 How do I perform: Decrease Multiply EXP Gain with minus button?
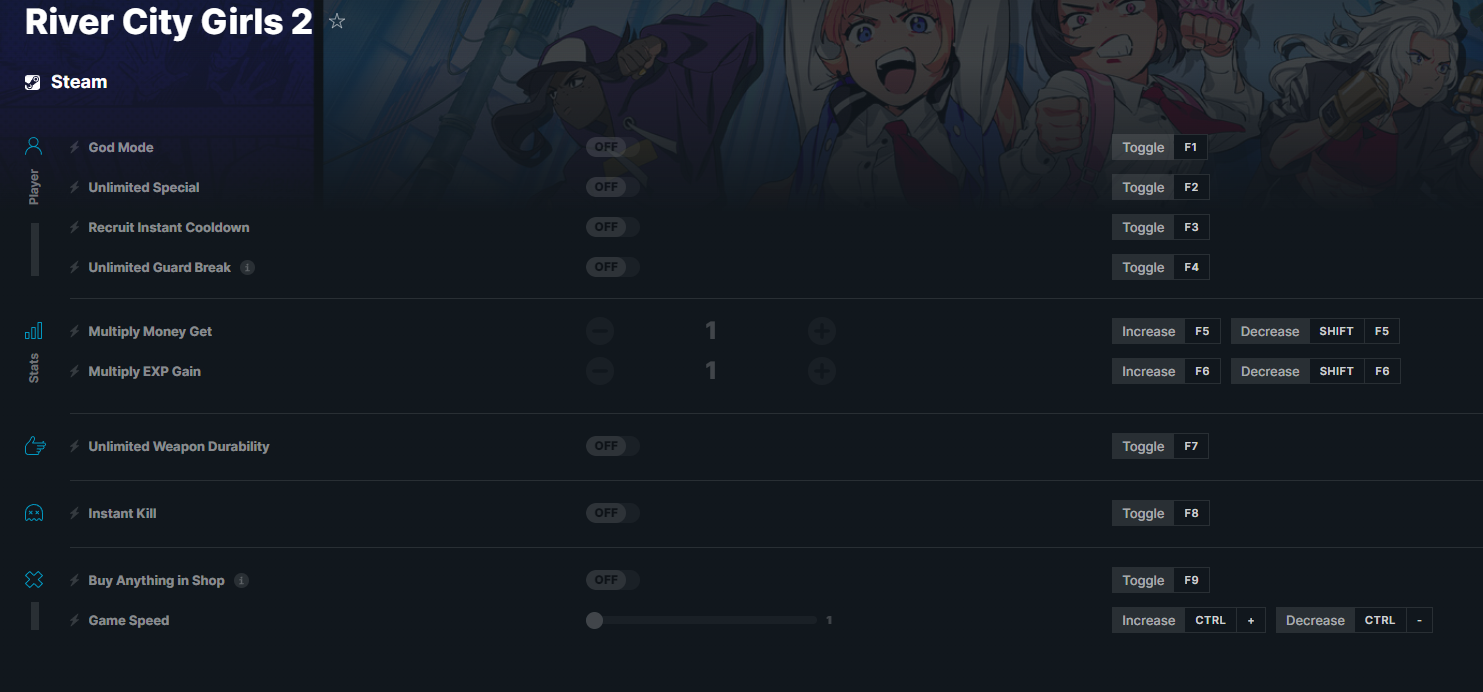600,371
